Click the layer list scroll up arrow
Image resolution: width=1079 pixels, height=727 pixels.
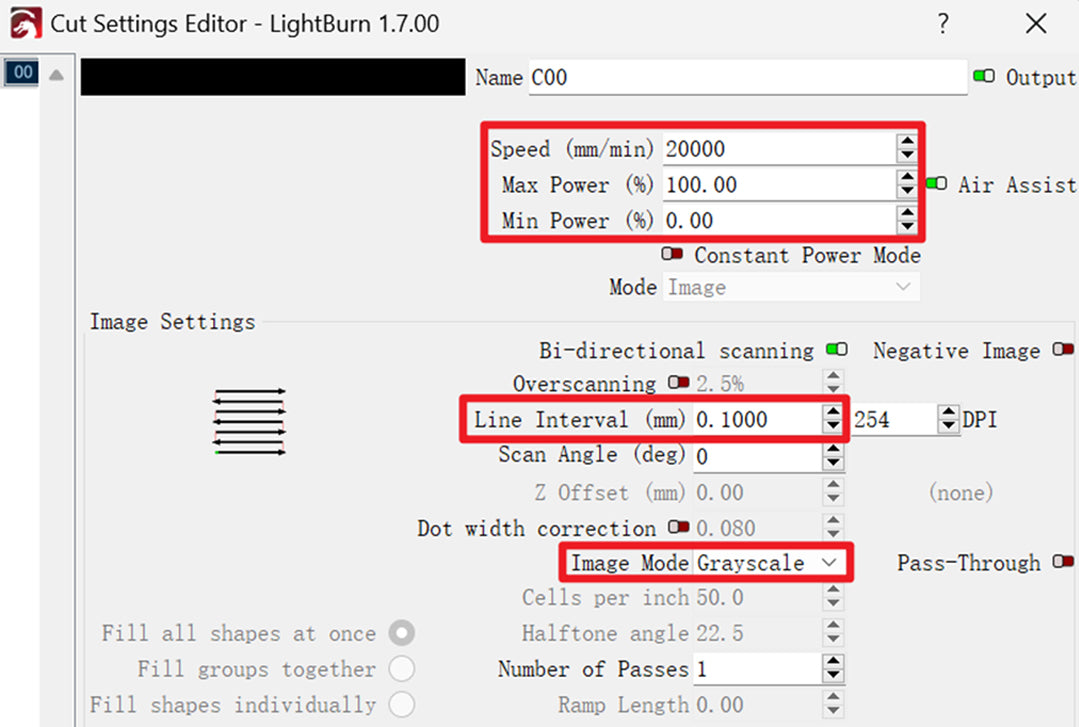click(56, 75)
